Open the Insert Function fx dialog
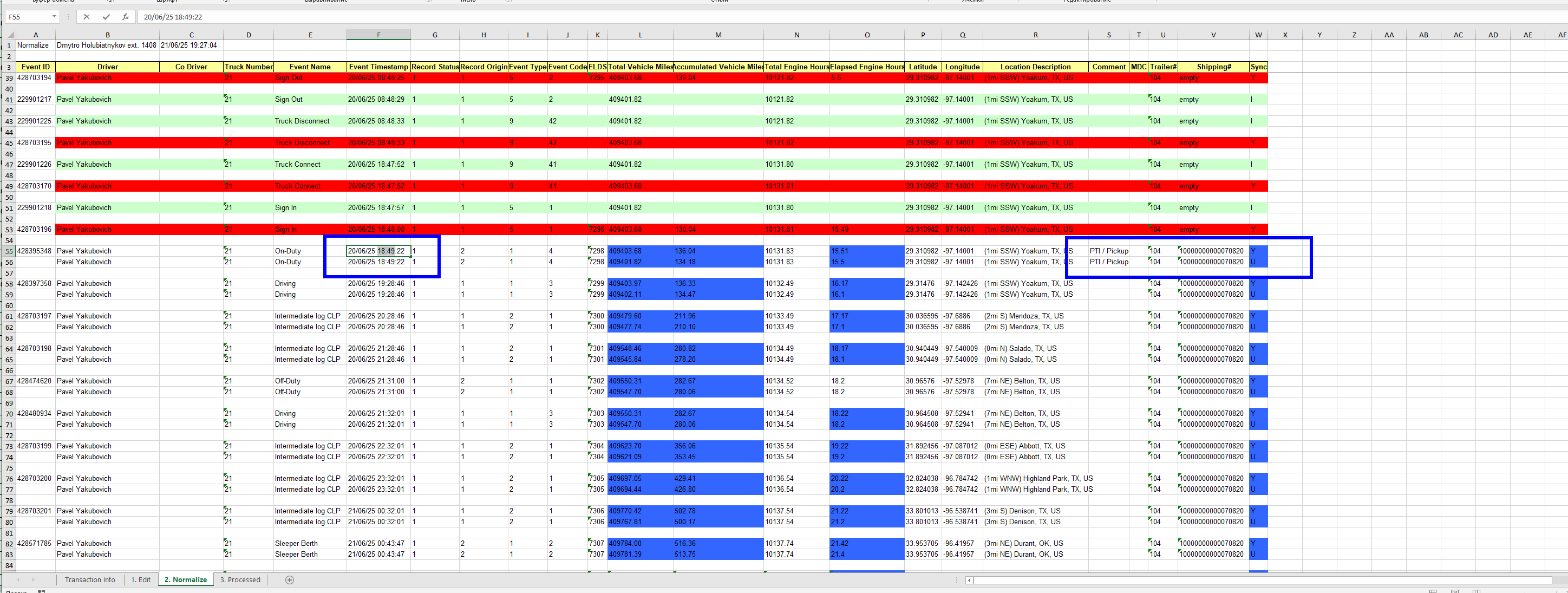1568x593 pixels. click(x=126, y=17)
